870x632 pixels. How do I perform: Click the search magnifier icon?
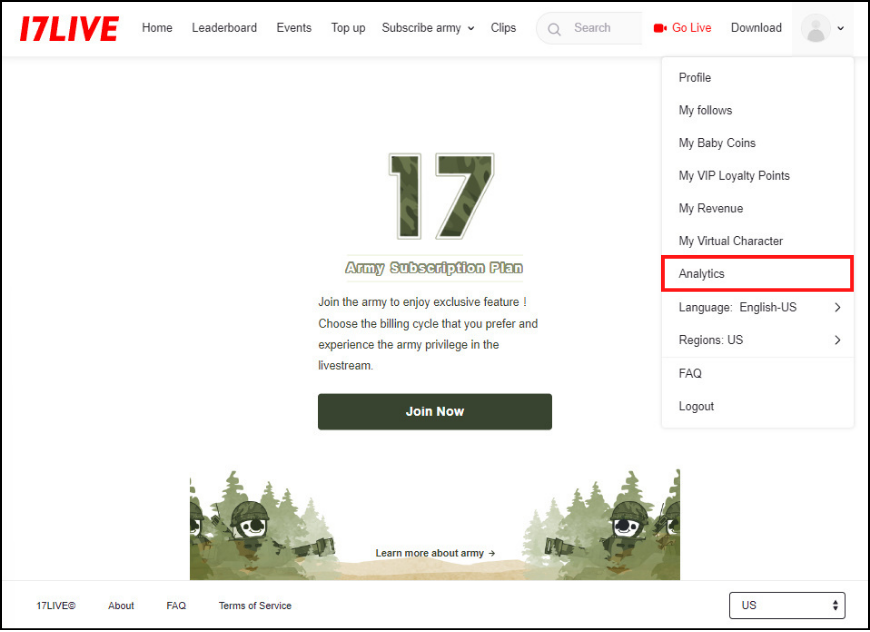coord(553,28)
